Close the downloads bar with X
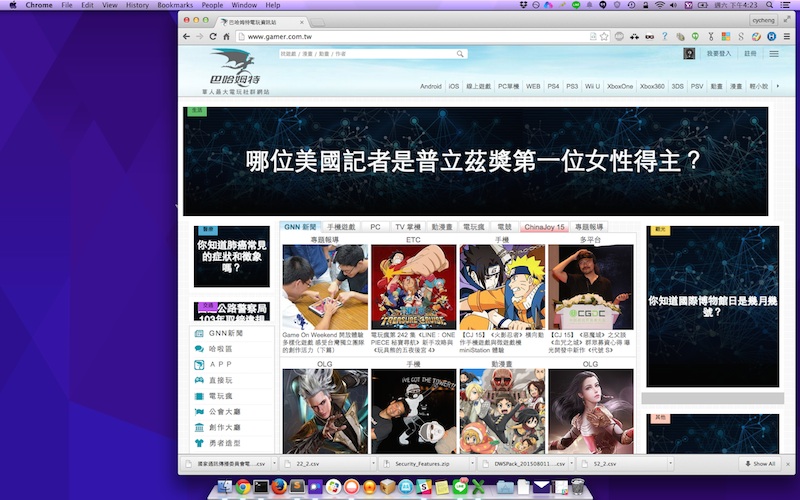800x500 pixels. [x=788, y=464]
